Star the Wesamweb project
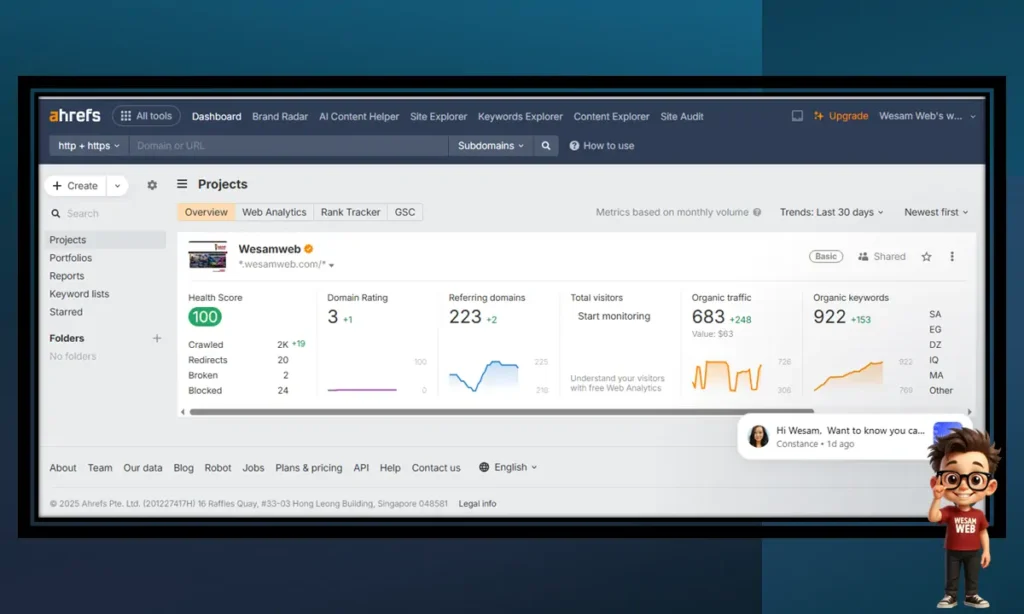 [926, 257]
